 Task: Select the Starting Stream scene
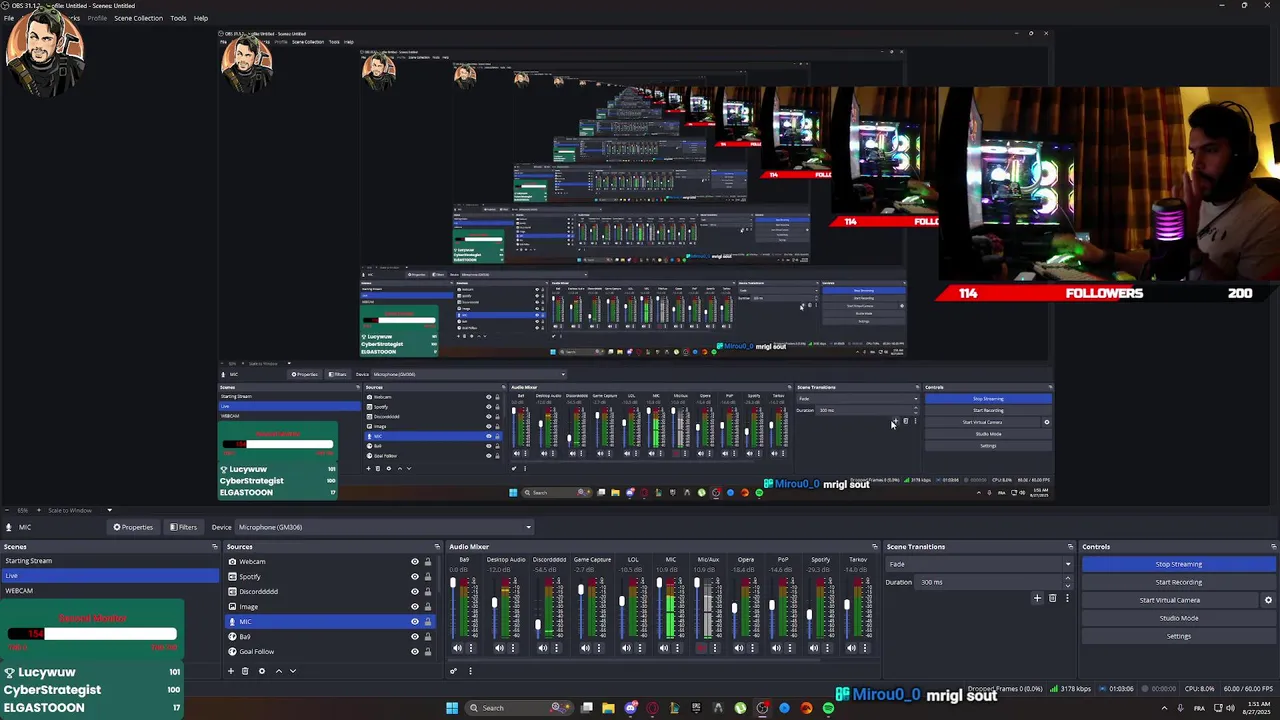coord(110,561)
